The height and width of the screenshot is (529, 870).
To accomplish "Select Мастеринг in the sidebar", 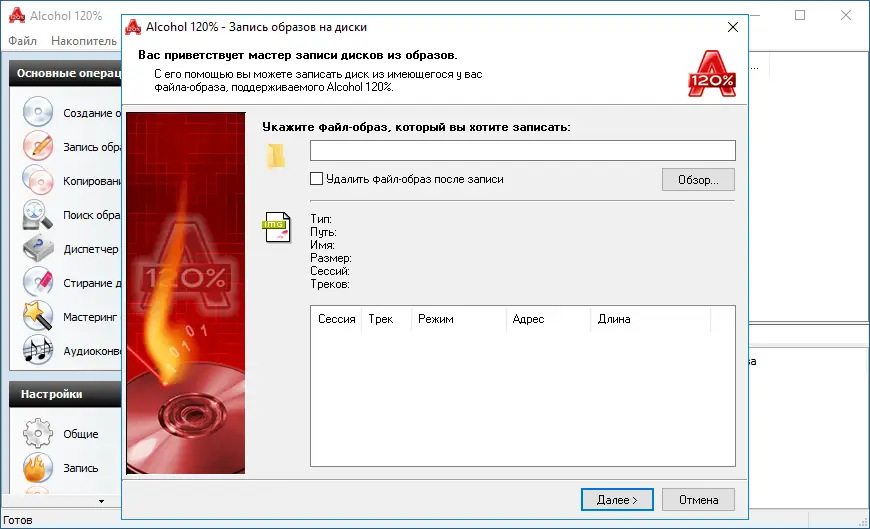I will (x=90, y=317).
